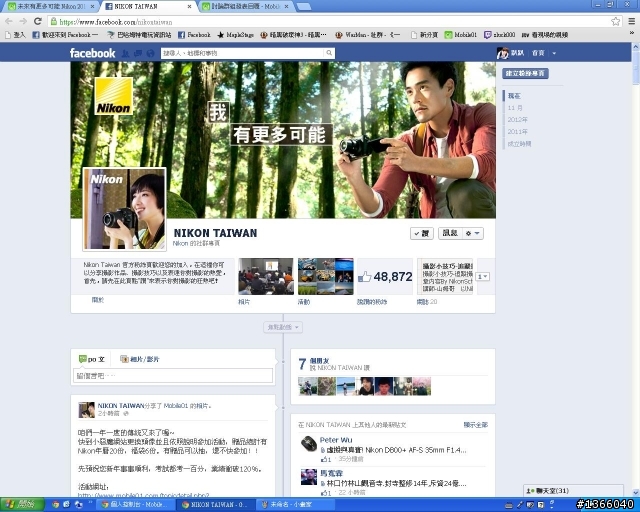Open the events thumbnail photo collage
Screen dimensions: 640x512
(326, 276)
